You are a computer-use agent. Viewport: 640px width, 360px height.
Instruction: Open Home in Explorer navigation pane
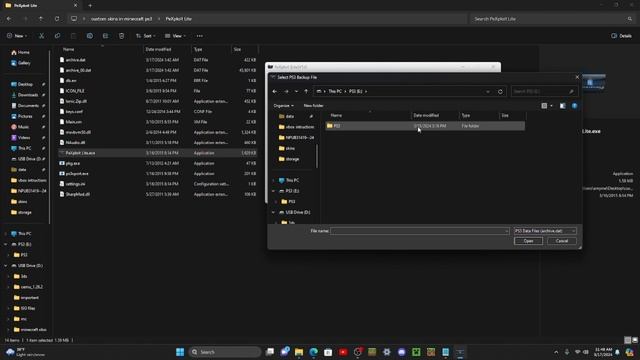pos(20,52)
